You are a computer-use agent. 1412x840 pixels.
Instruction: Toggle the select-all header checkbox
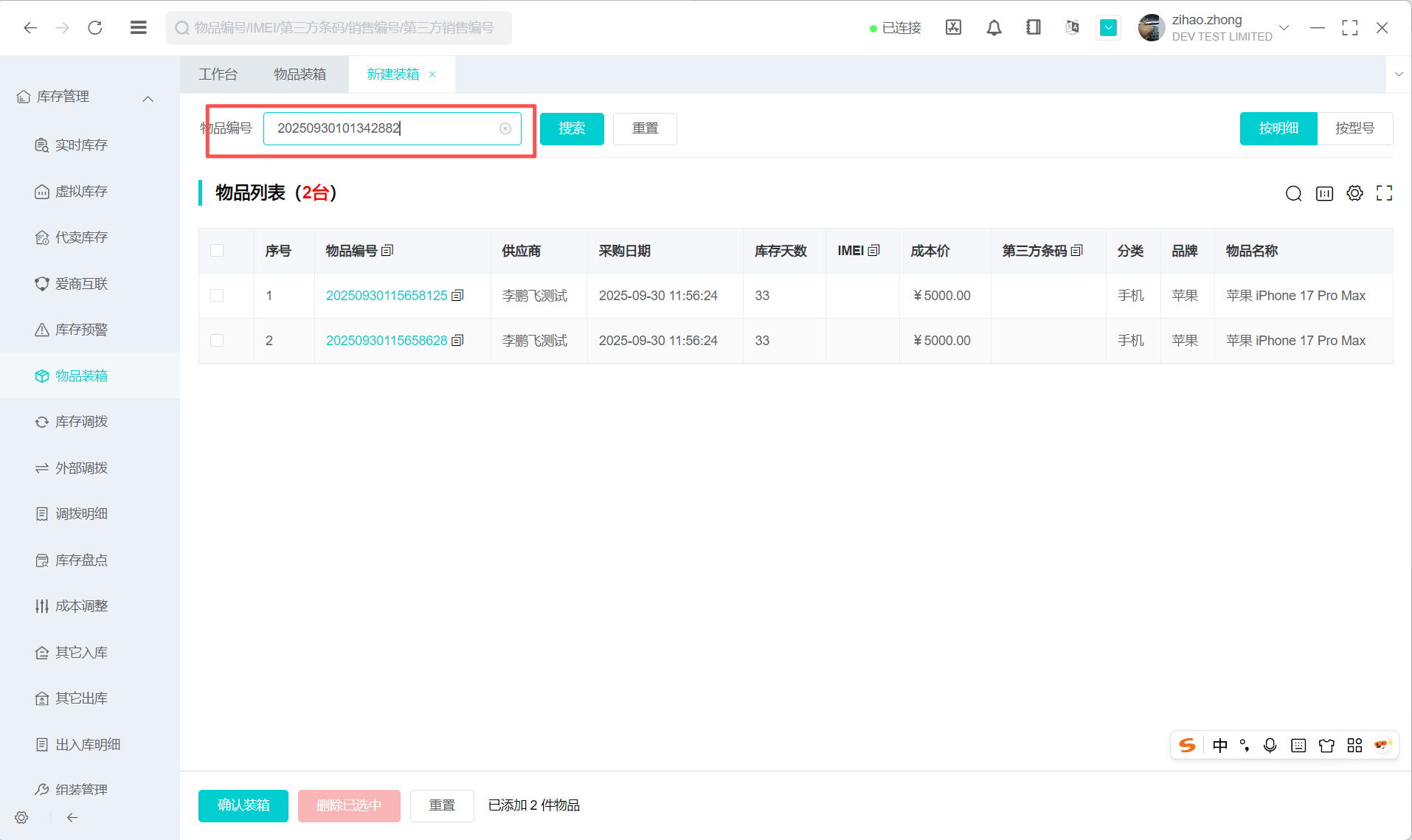click(217, 251)
